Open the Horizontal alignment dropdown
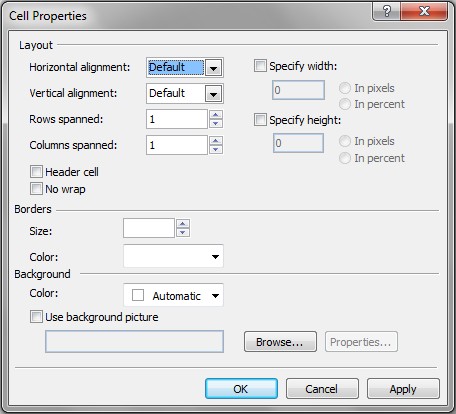The image size is (456, 414). (185, 68)
